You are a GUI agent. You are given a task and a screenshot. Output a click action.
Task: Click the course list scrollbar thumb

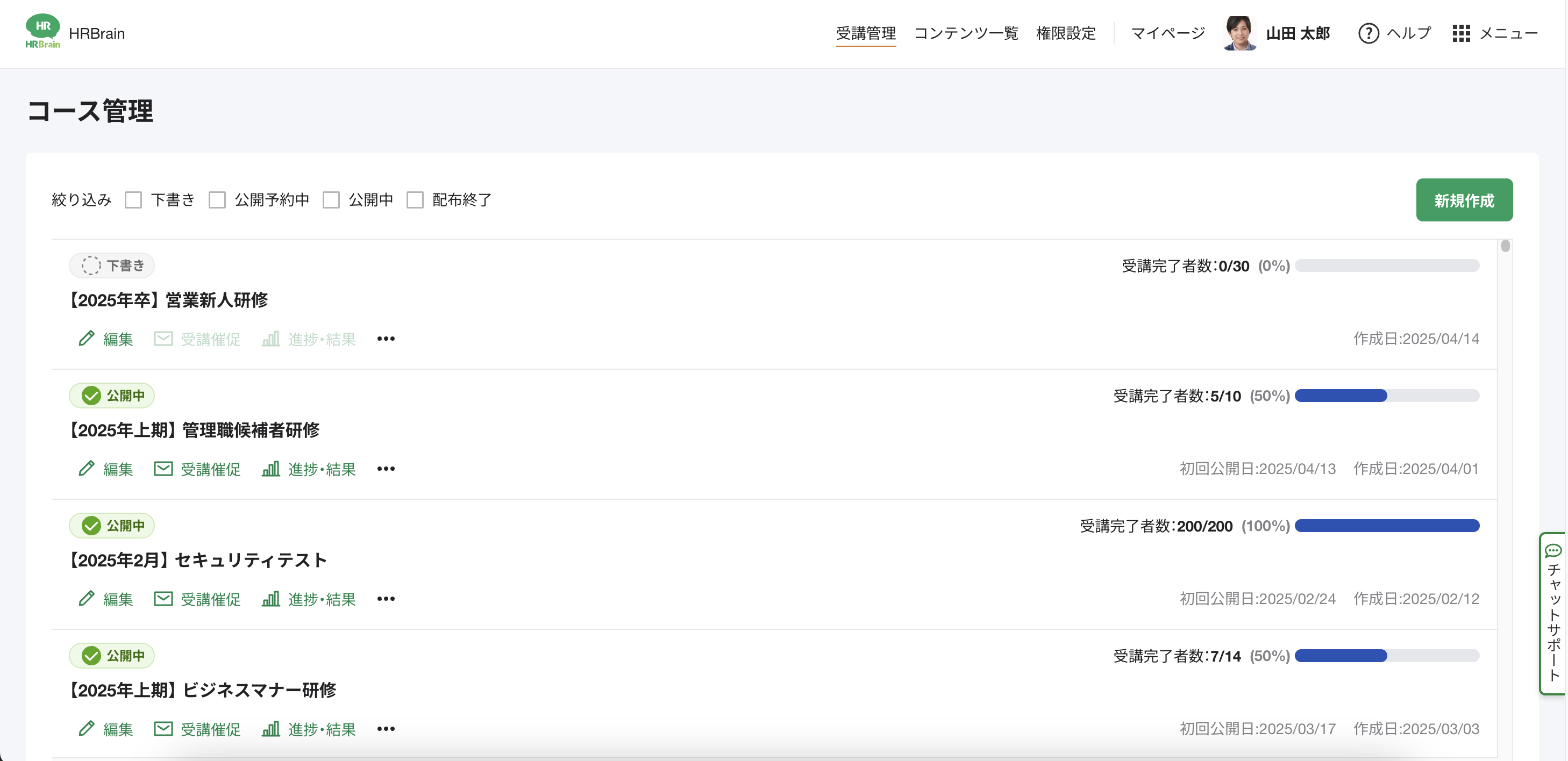(x=1505, y=246)
